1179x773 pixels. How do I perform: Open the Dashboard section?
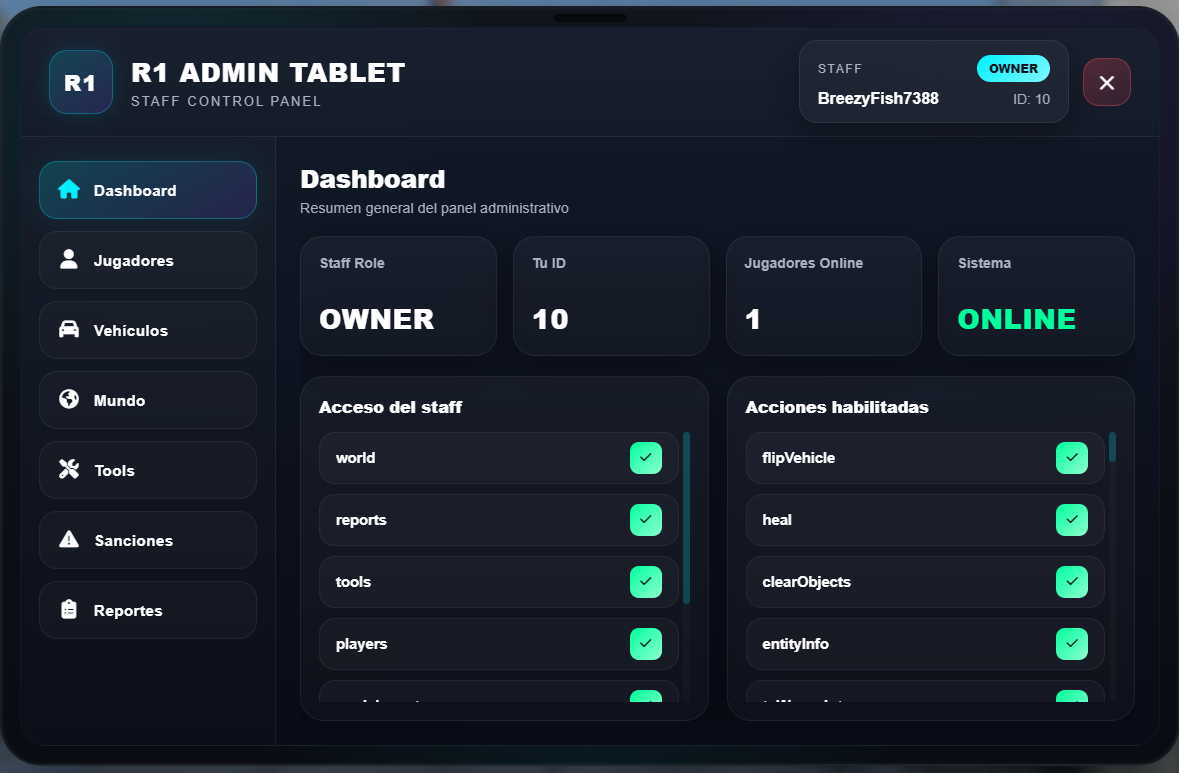[148, 190]
